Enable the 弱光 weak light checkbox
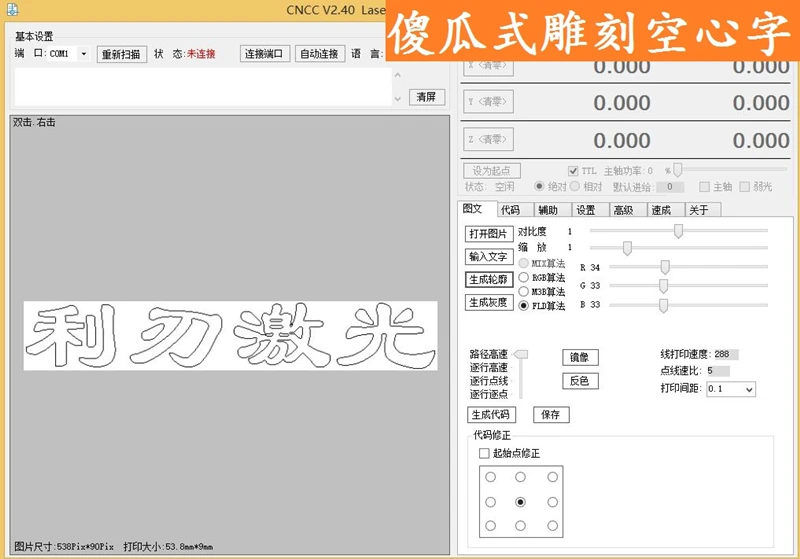The width and height of the screenshot is (800, 559). (744, 187)
